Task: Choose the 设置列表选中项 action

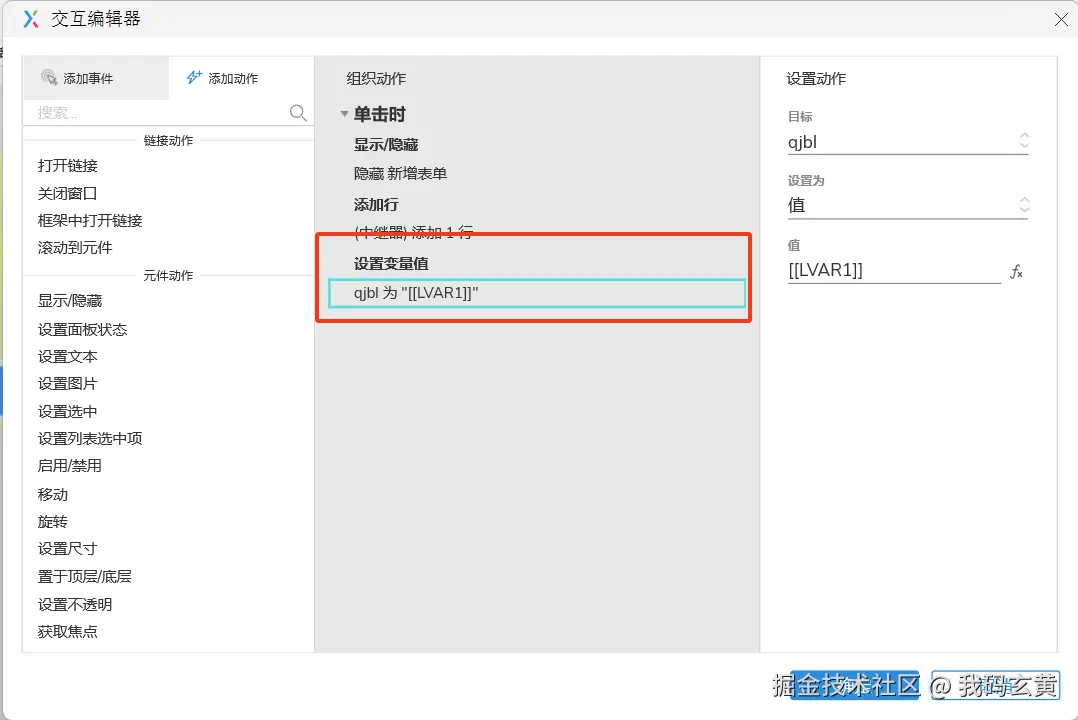Action: pos(90,439)
